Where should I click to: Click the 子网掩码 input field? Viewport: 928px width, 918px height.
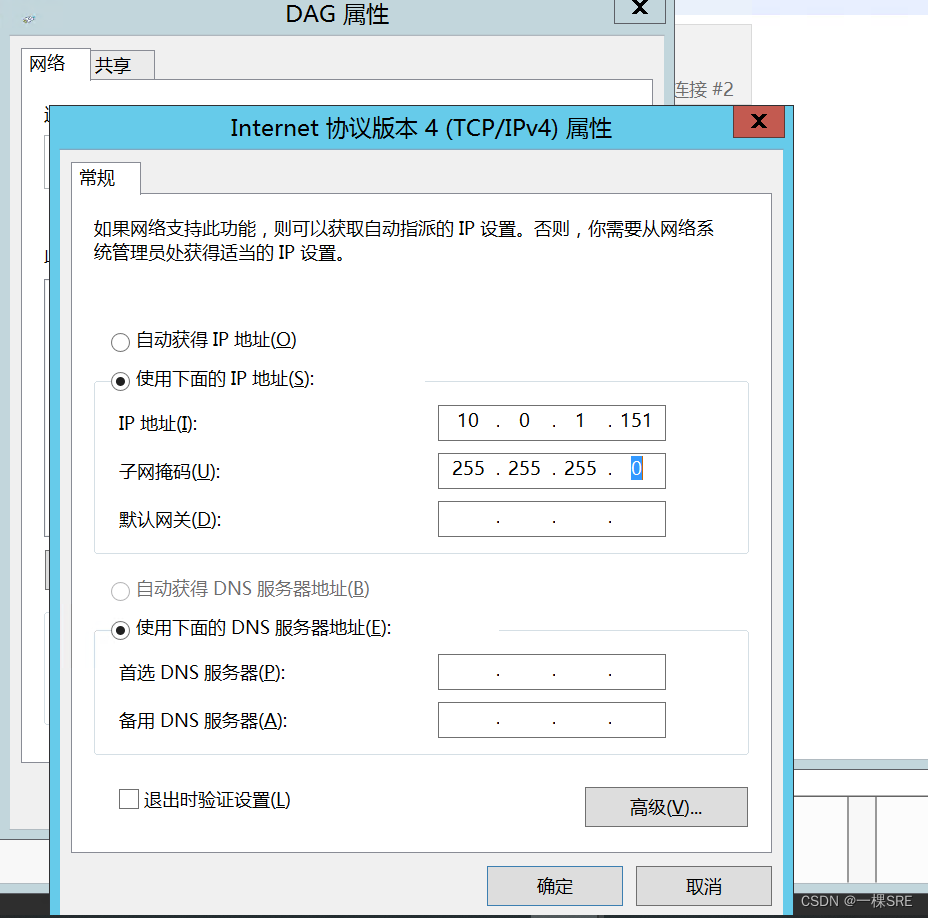tap(551, 470)
